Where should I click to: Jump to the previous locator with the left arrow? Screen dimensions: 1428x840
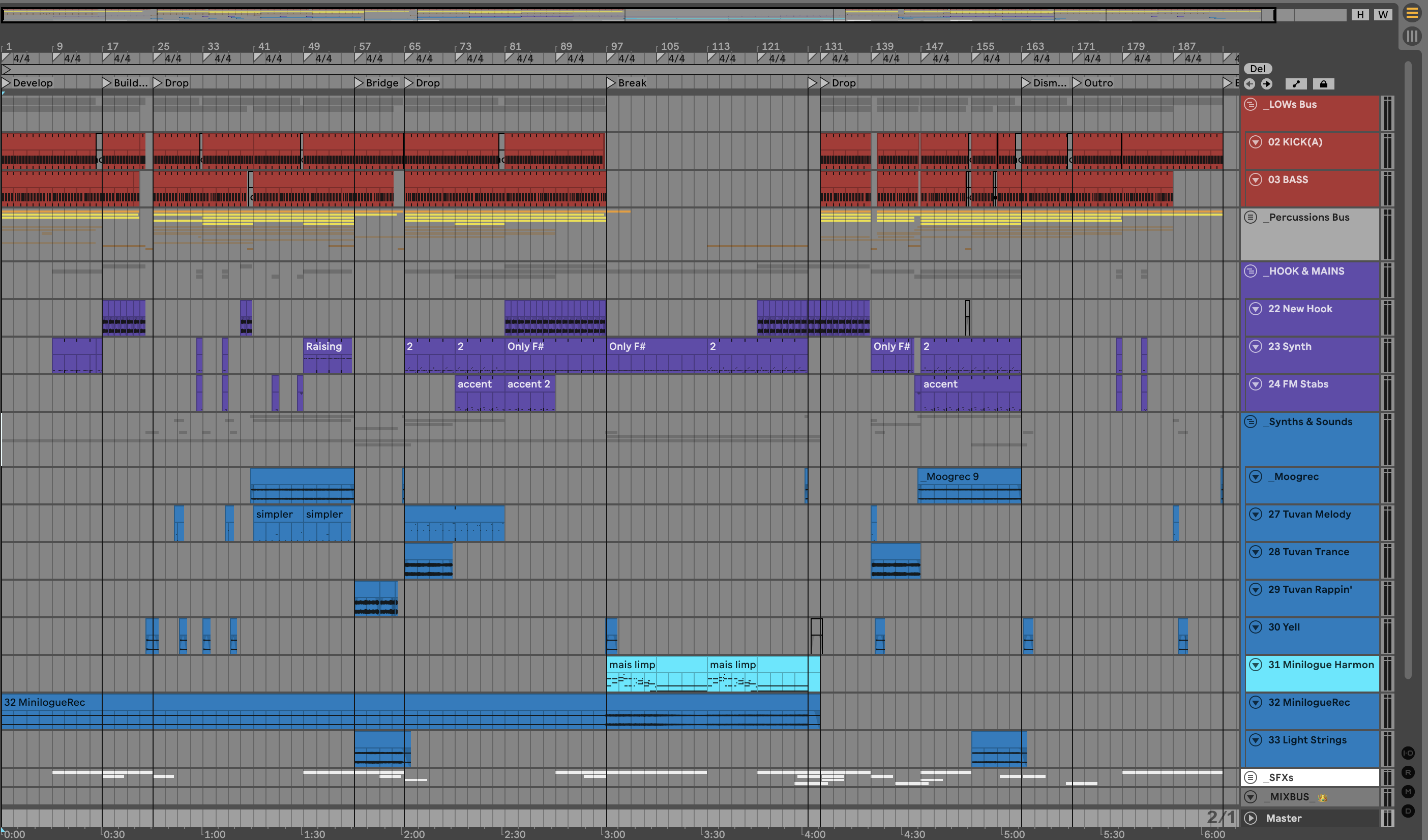(1249, 84)
